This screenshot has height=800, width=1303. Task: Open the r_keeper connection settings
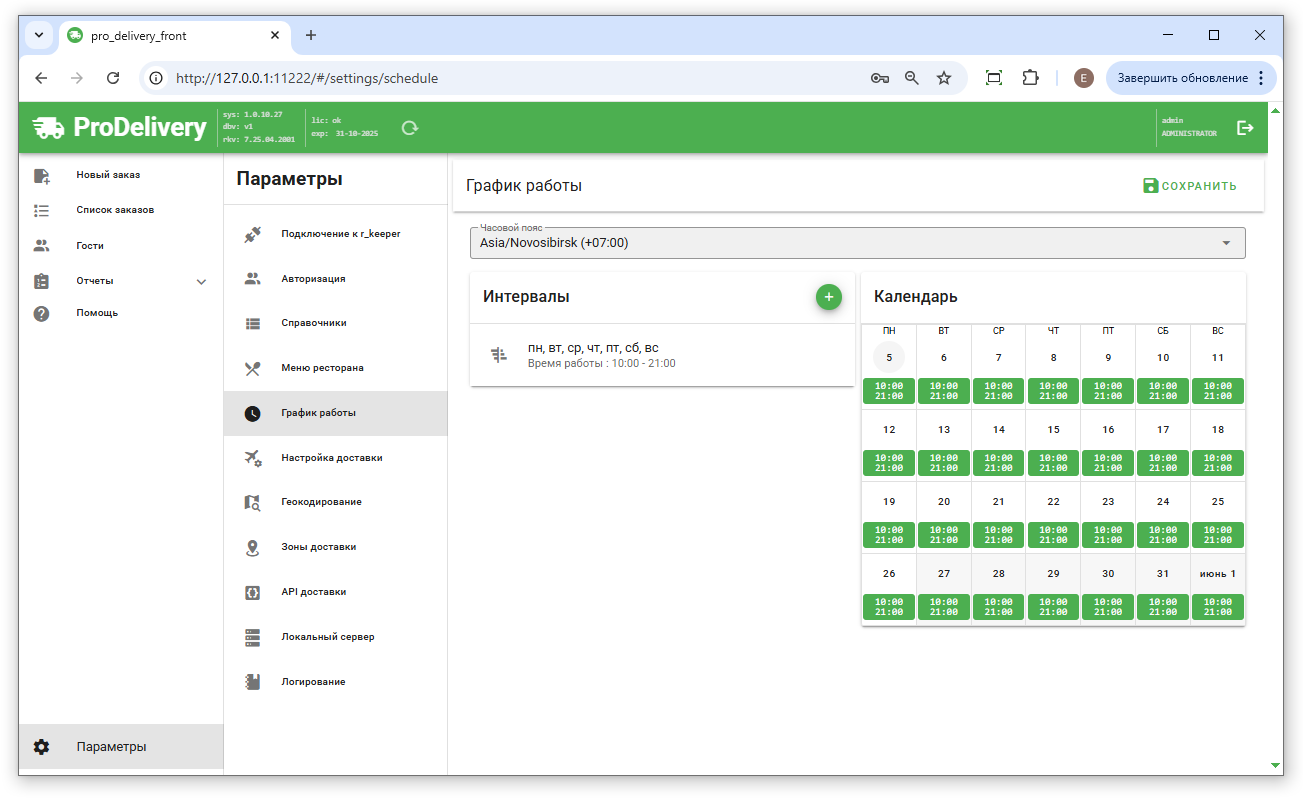point(340,234)
